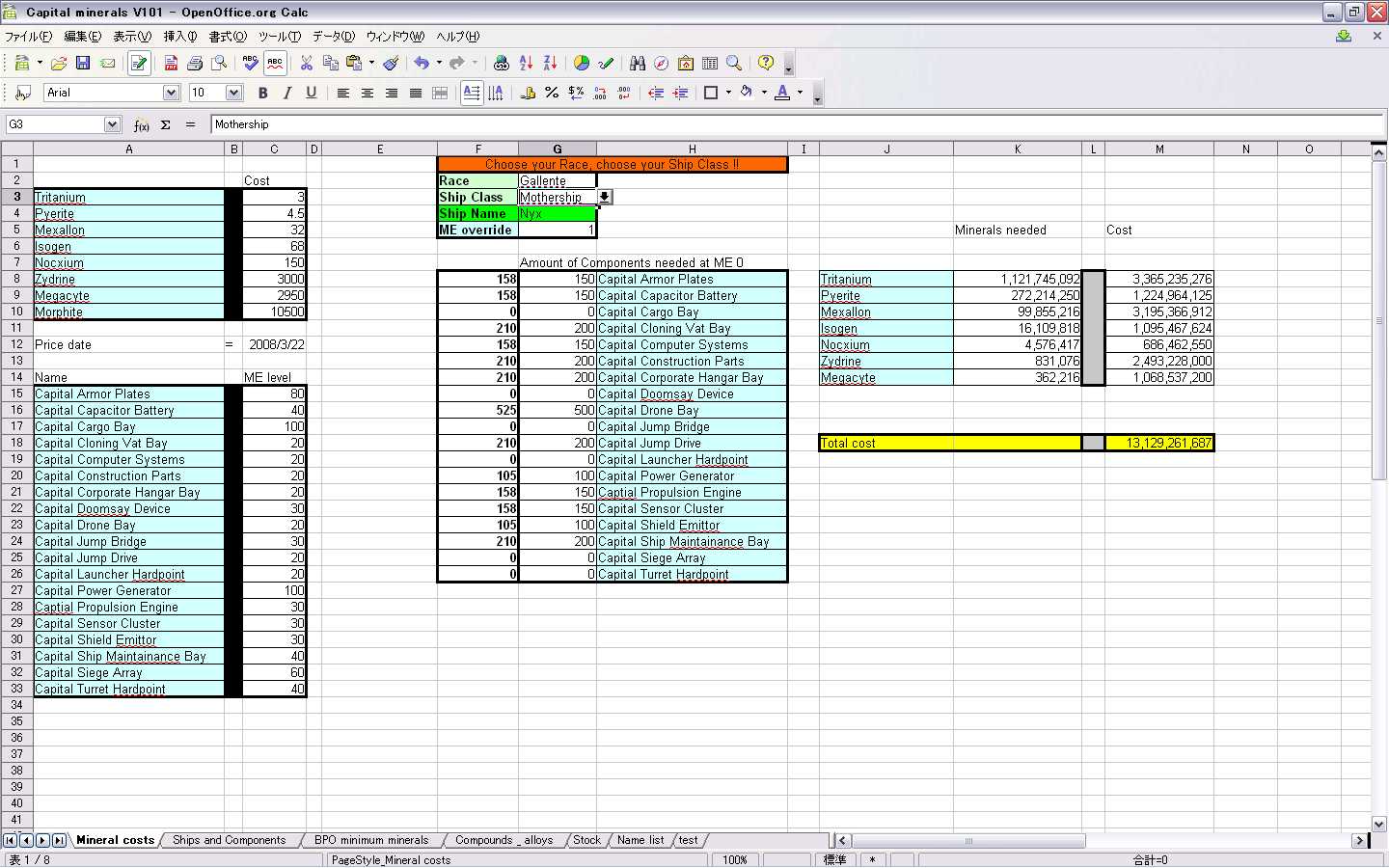Toggle italic formatting
The width and height of the screenshot is (1389, 868).
pos(286,93)
